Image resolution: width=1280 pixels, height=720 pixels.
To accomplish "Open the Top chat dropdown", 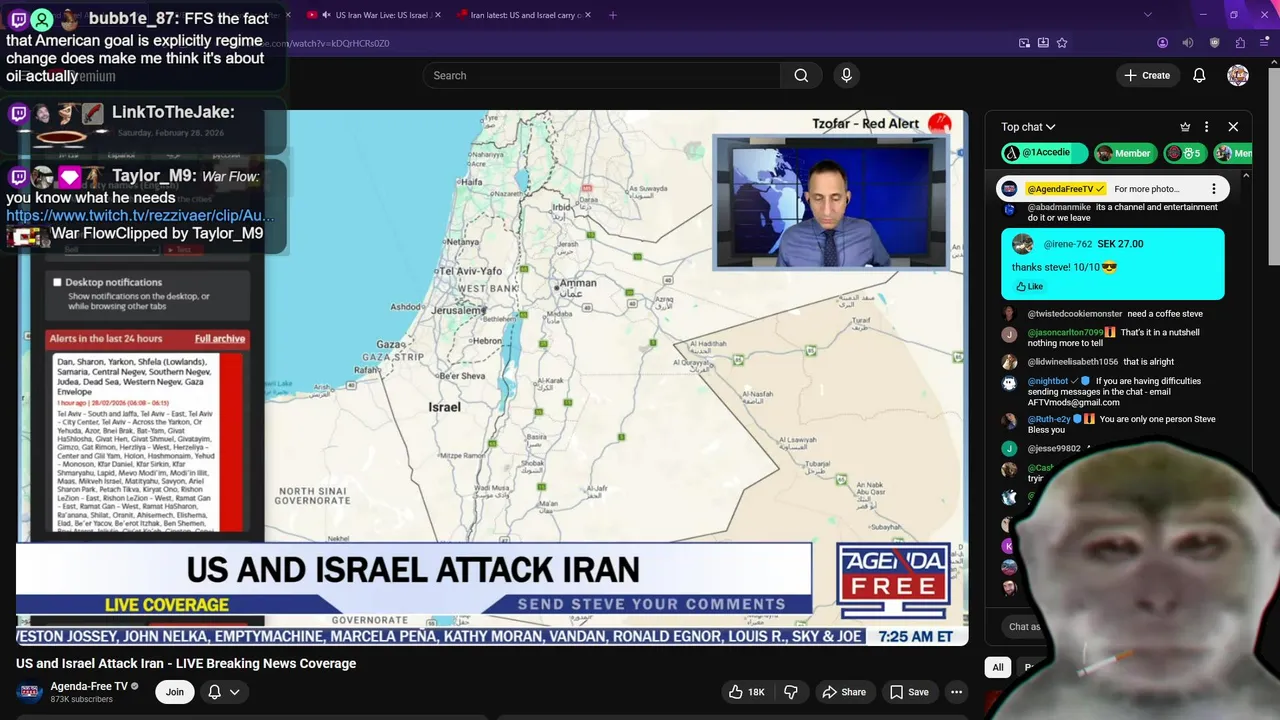I will click(x=1028, y=127).
